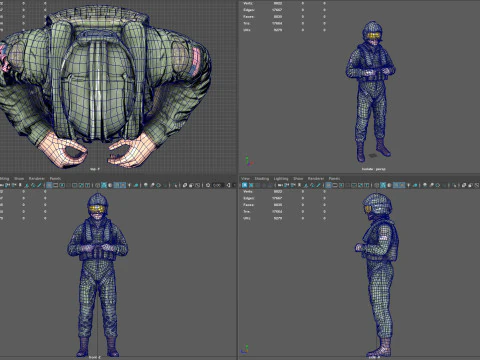The width and height of the screenshot is (480, 360).
Task: Toggle Film Gate in the front view toolbar
Action: pos(55,185)
